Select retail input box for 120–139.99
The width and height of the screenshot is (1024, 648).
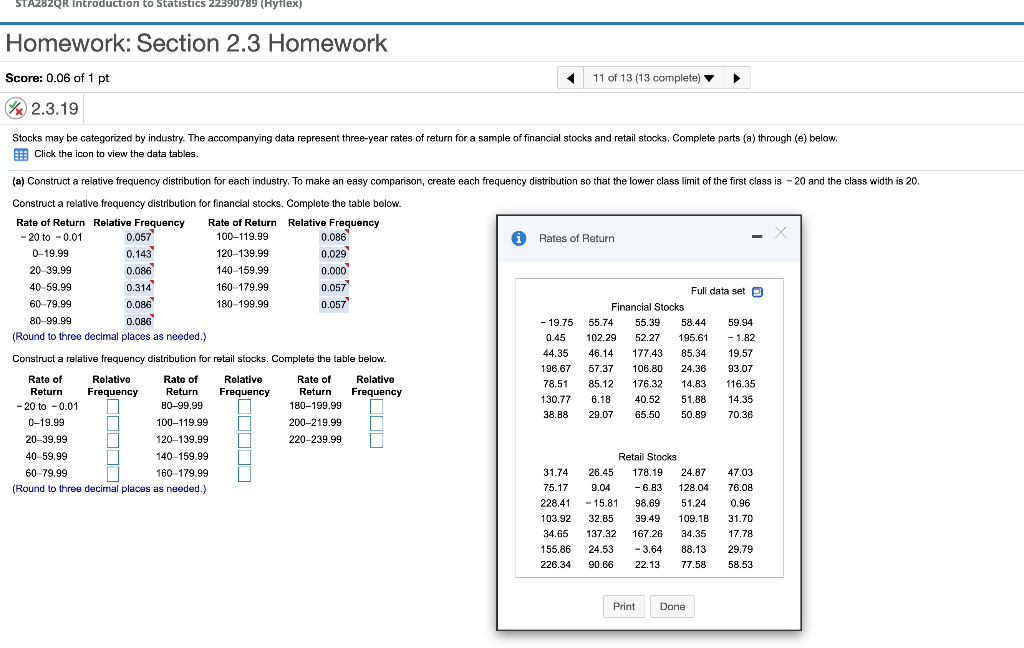coord(244,440)
